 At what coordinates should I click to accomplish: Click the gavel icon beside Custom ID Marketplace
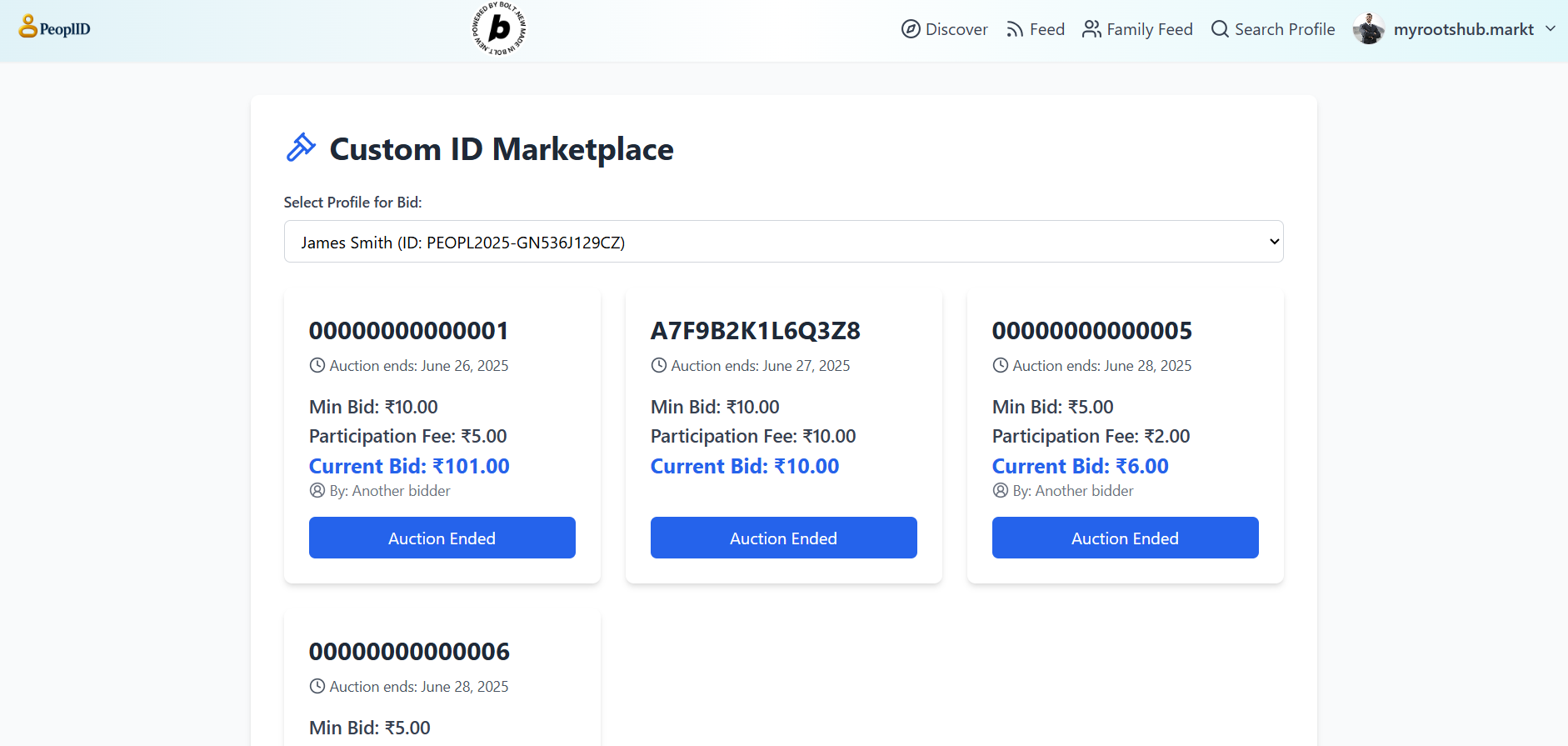(301, 148)
